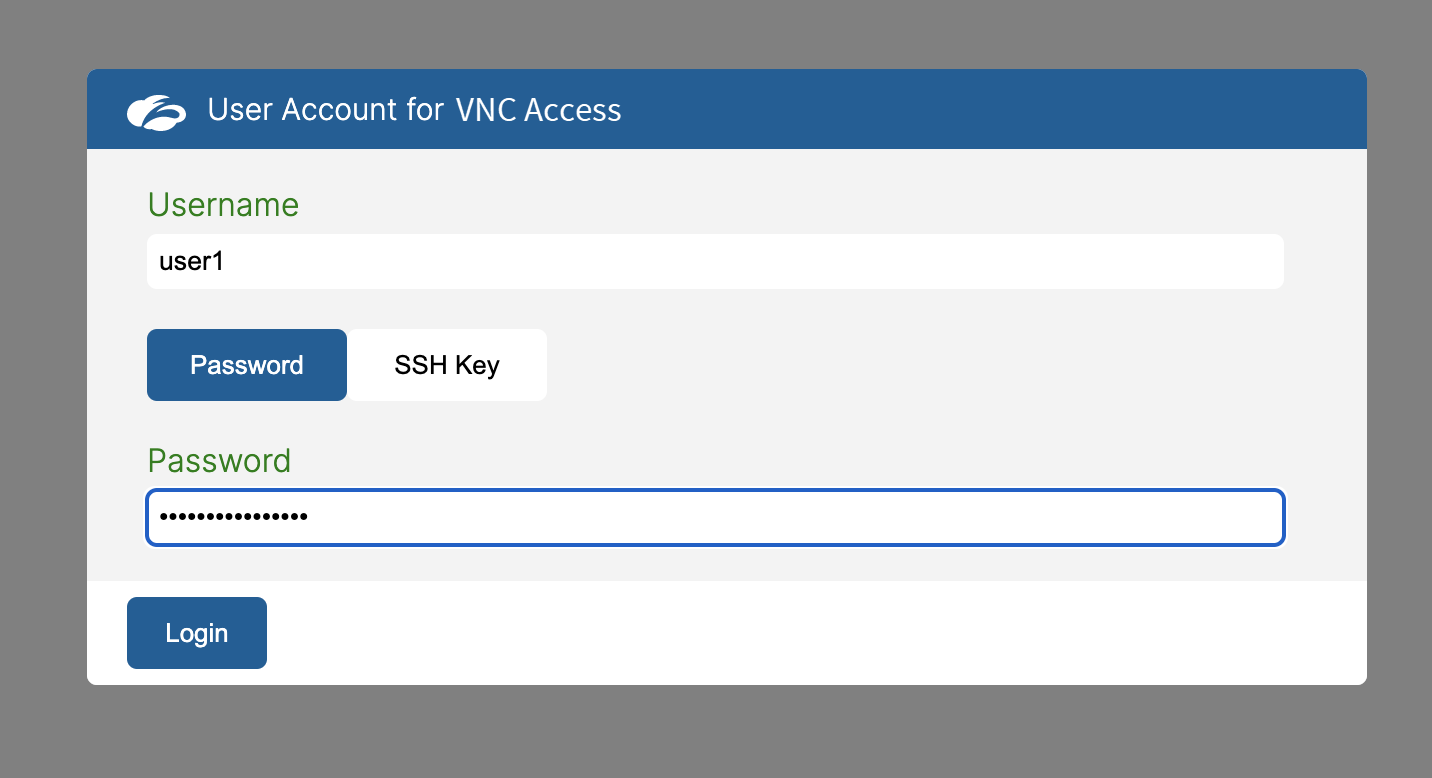Click light gray form area beside SSH Key

900,365
